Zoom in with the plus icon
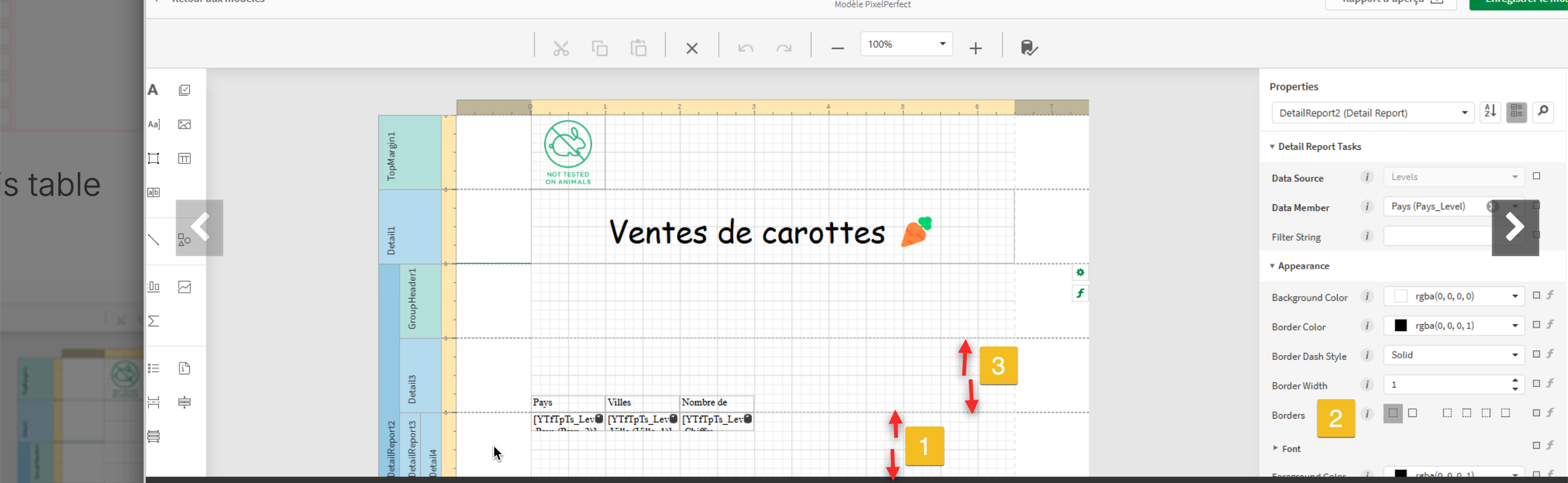Image resolution: width=1568 pixels, height=483 pixels. (976, 48)
